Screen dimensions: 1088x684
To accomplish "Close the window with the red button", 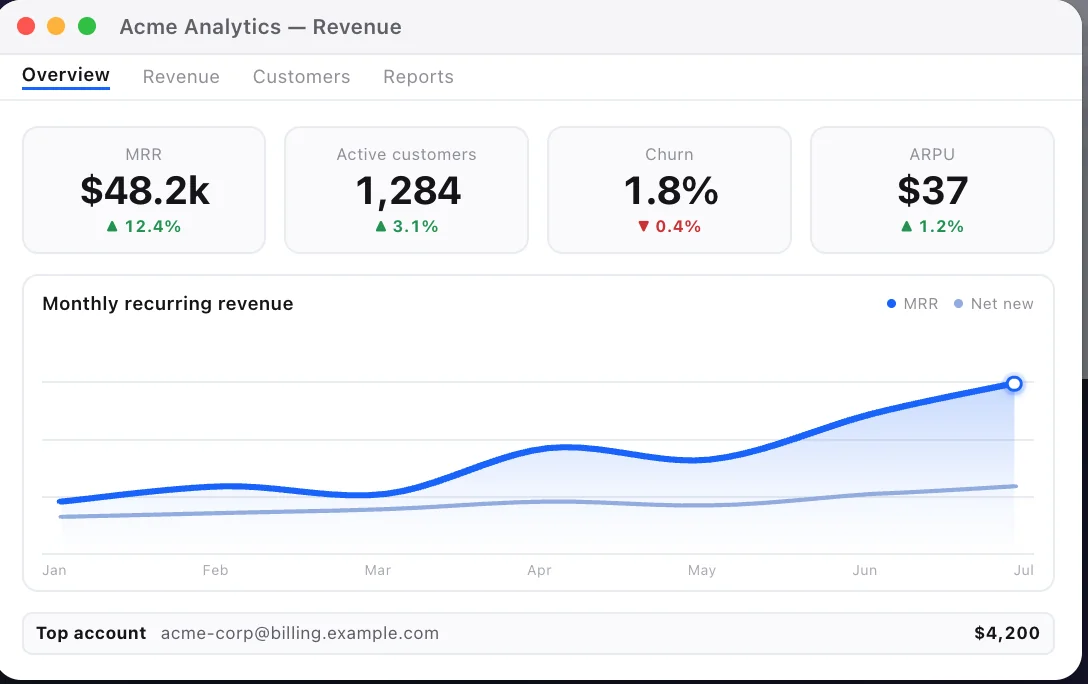I will coord(26,26).
